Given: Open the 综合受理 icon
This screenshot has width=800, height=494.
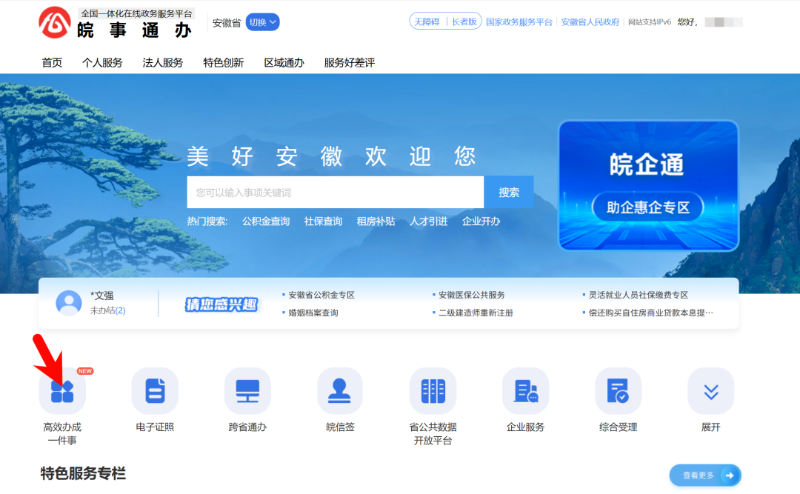Looking at the screenshot, I should point(618,391).
